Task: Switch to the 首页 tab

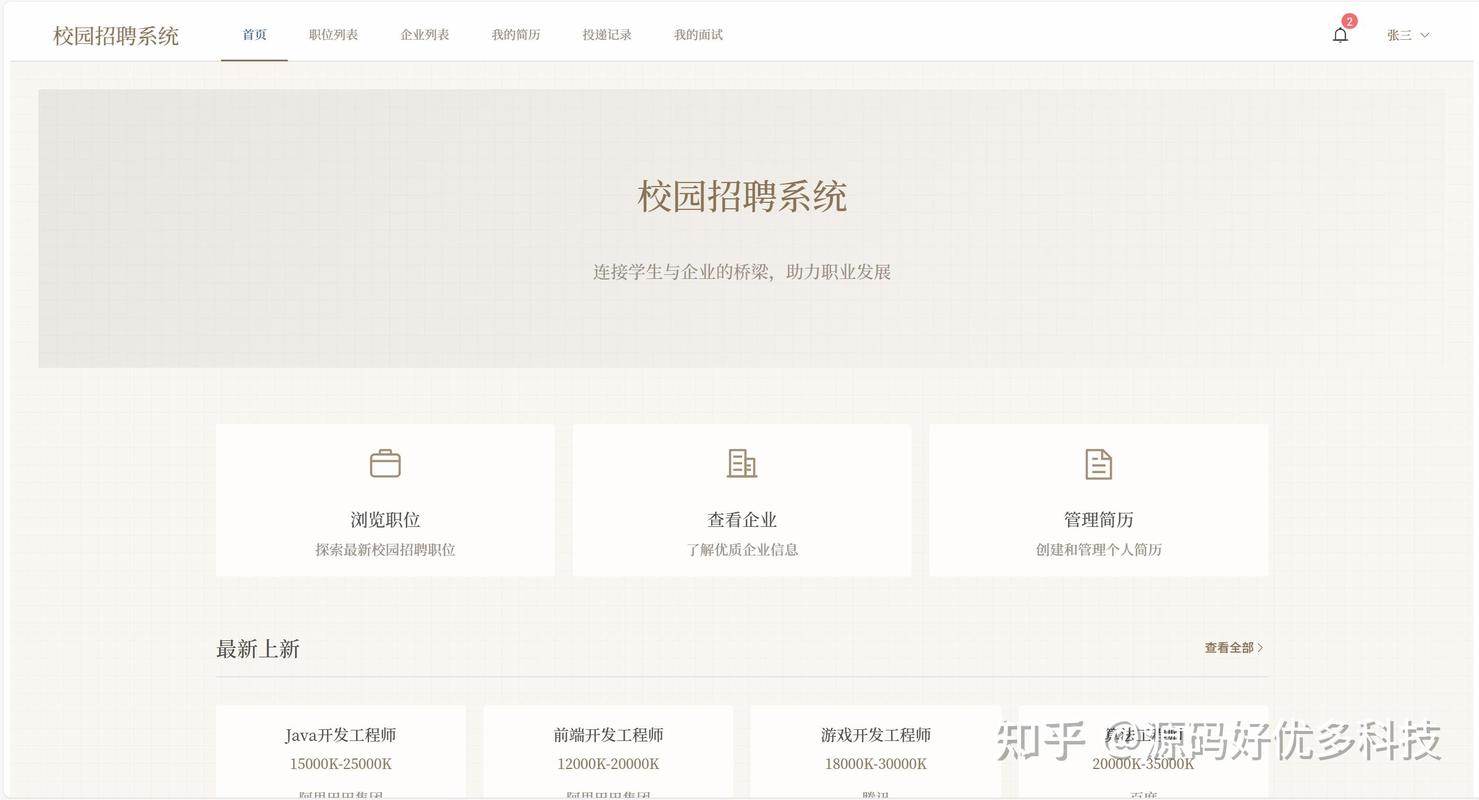Action: (x=254, y=35)
